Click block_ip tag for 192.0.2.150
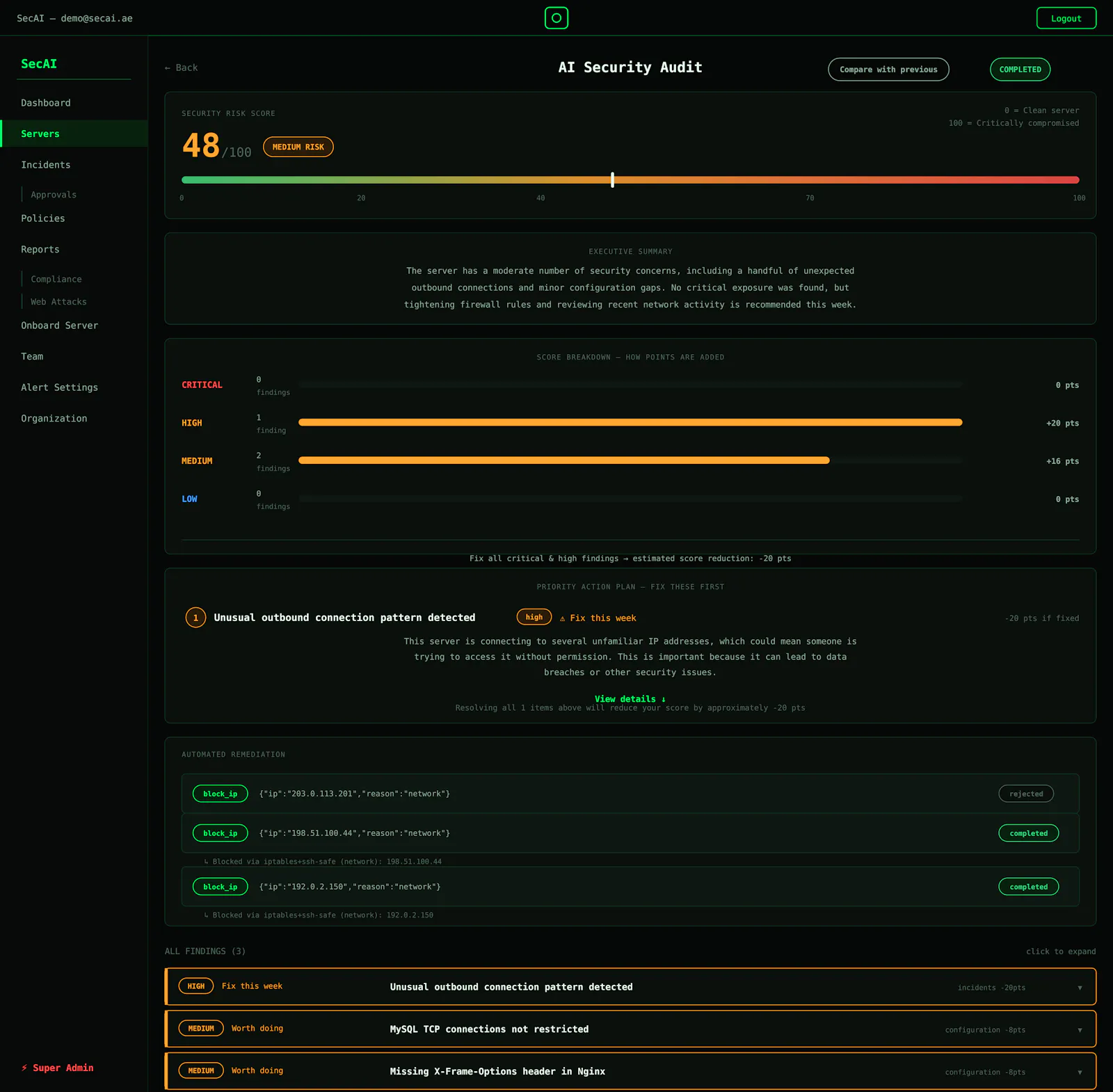This screenshot has height=1092, width=1113. pyautogui.click(x=221, y=887)
